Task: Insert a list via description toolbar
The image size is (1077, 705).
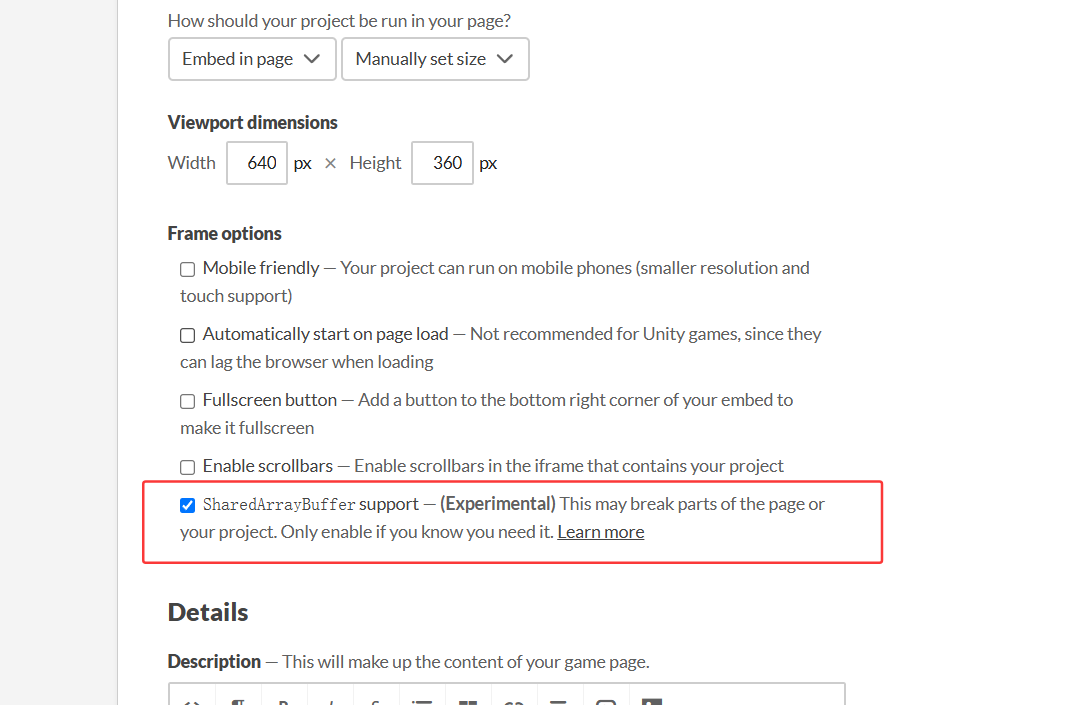Action: [422, 701]
